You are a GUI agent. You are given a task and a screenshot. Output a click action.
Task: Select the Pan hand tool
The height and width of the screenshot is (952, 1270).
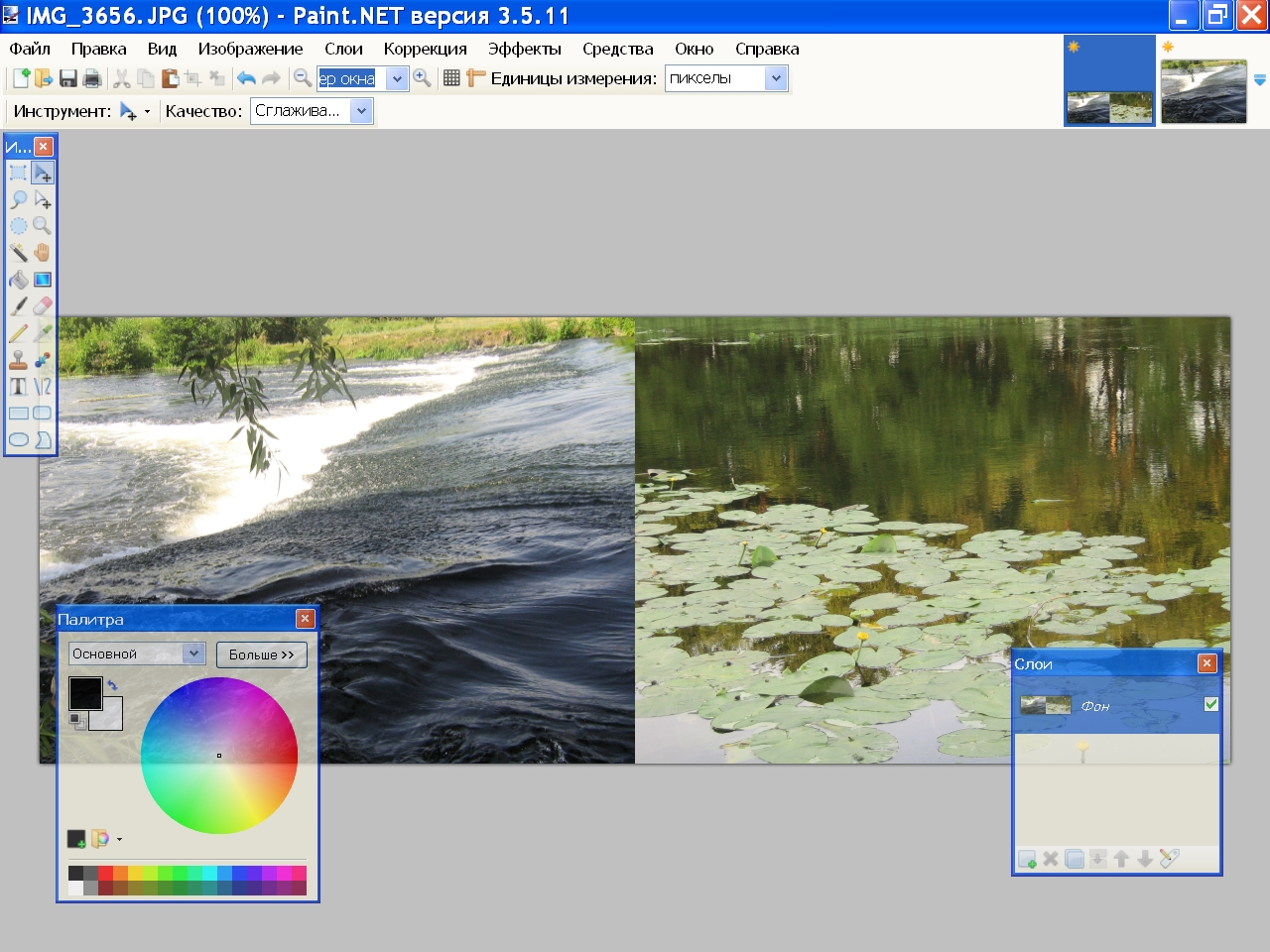point(42,253)
